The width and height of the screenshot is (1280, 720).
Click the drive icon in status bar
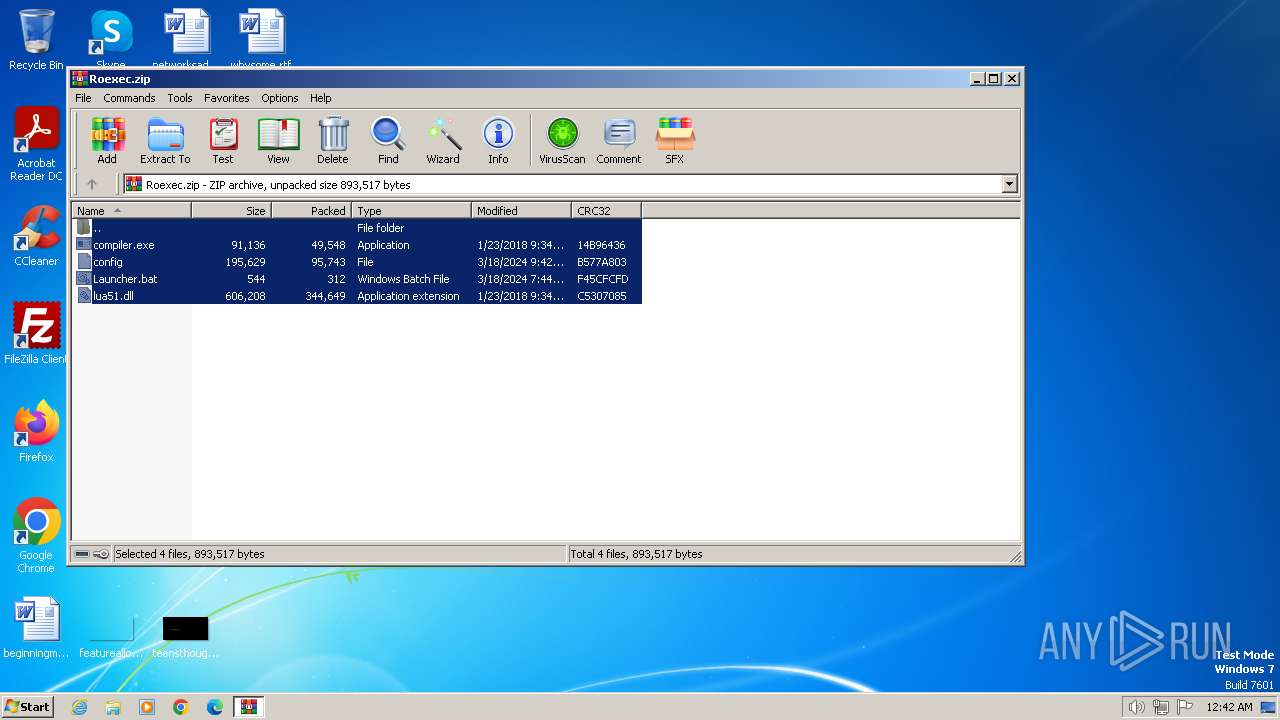pyautogui.click(x=82, y=554)
